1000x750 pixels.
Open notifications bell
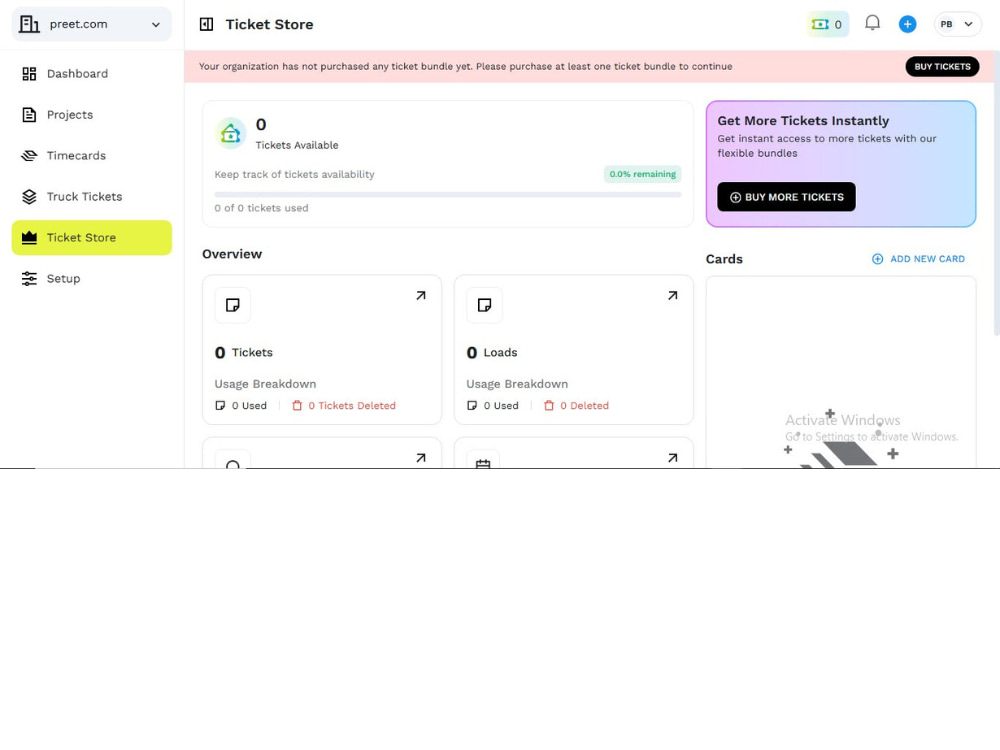tap(872, 24)
